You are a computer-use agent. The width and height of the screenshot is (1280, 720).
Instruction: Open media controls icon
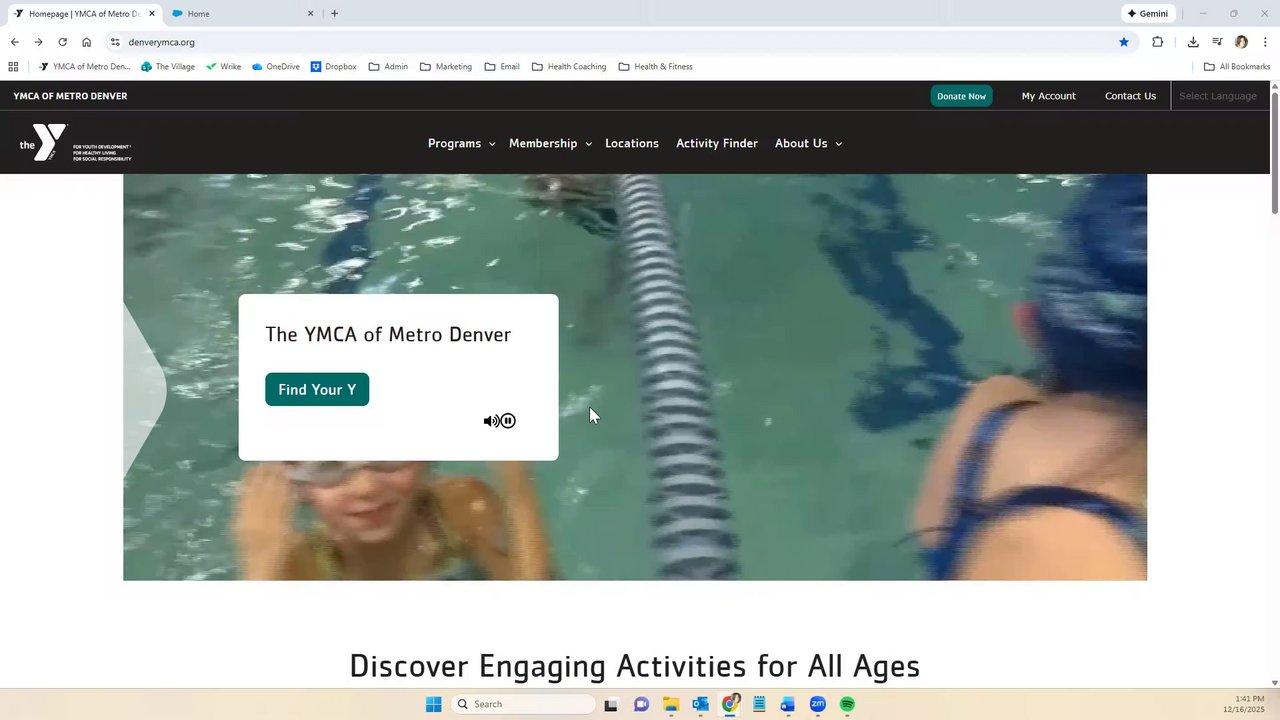1217,42
